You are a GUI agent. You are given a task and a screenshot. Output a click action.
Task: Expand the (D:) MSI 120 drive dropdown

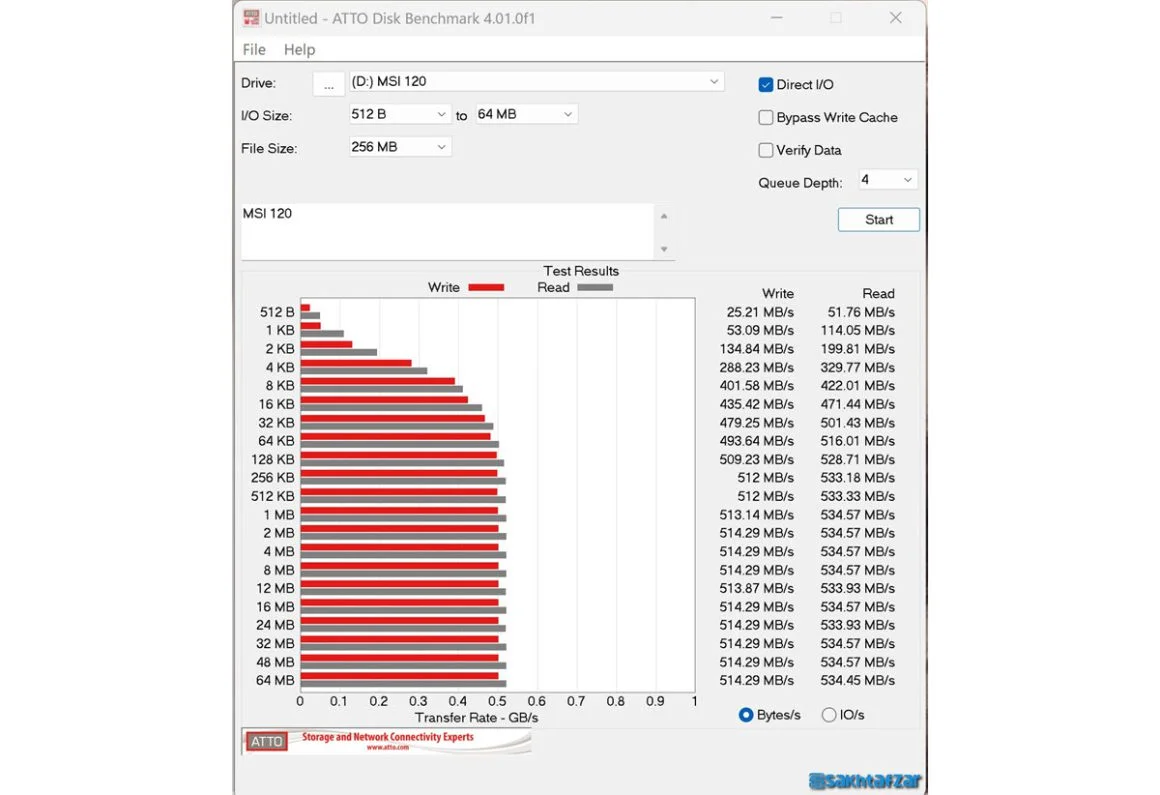pyautogui.click(x=536, y=81)
